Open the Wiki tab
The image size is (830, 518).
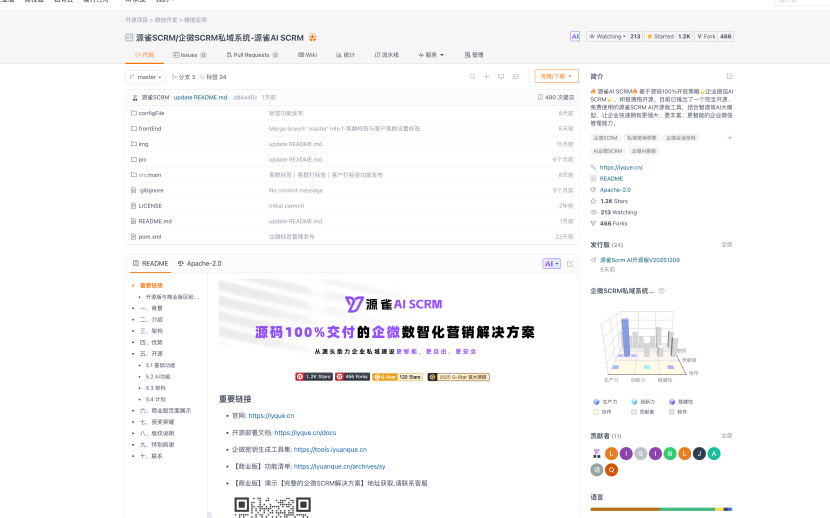pos(308,54)
